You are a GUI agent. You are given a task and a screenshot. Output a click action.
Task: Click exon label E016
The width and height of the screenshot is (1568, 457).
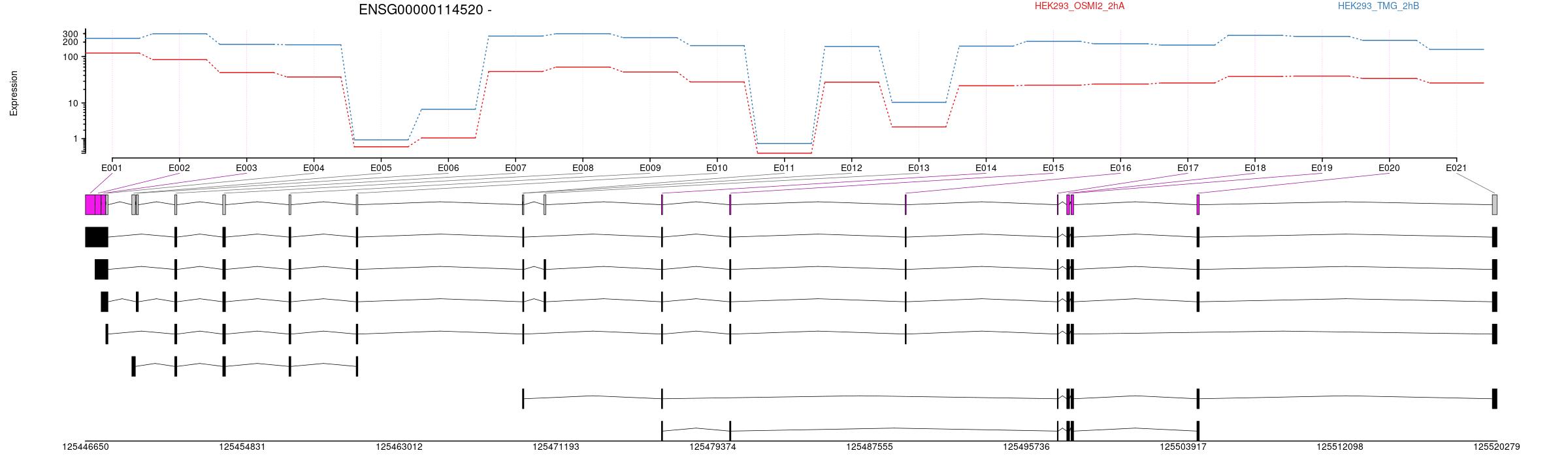tap(1120, 168)
